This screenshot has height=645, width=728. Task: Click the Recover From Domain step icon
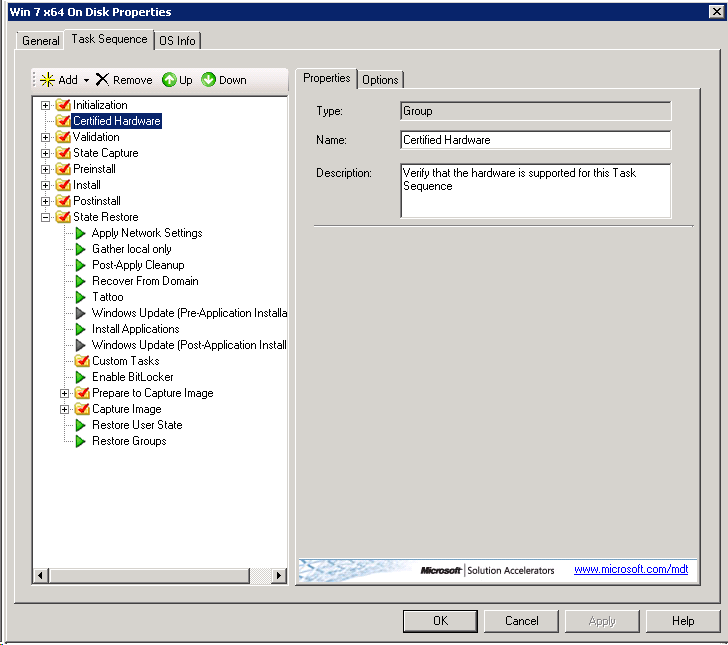80,281
